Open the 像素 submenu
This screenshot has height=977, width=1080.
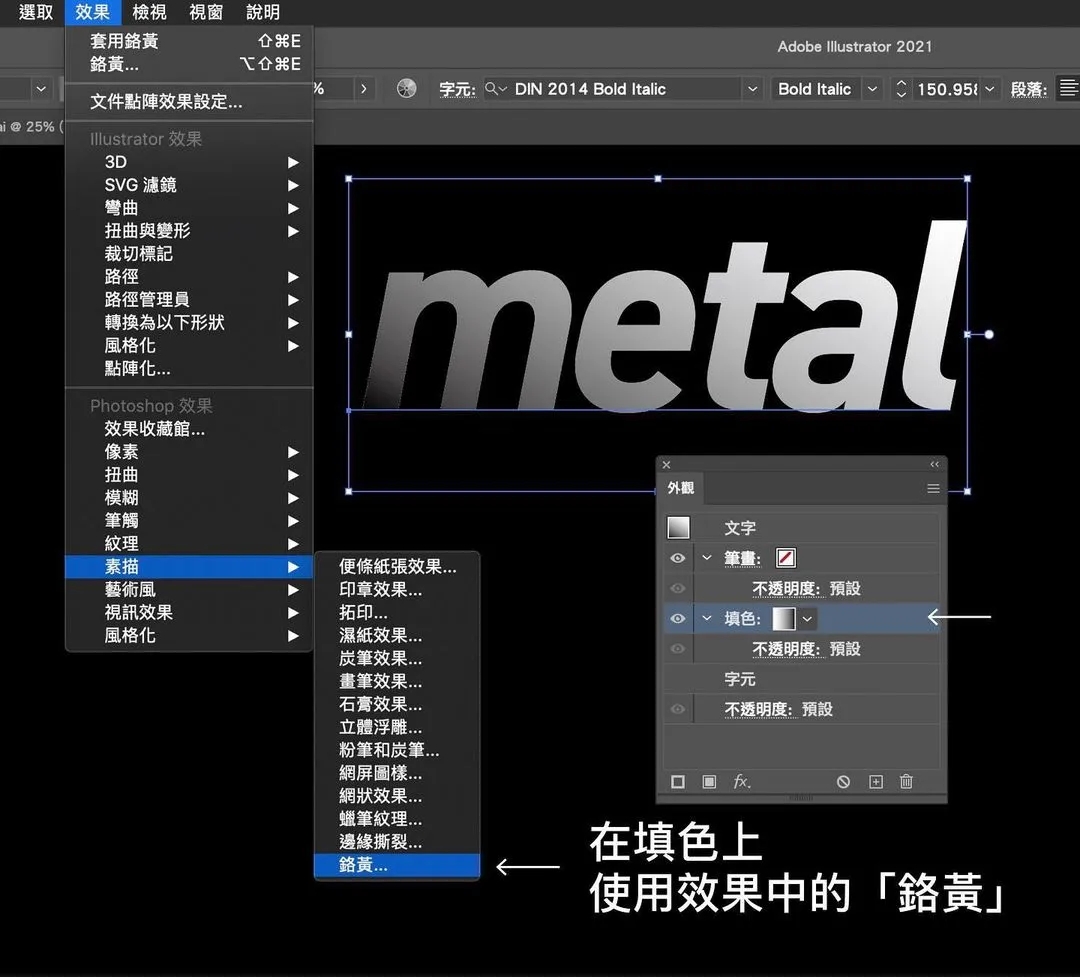189,452
